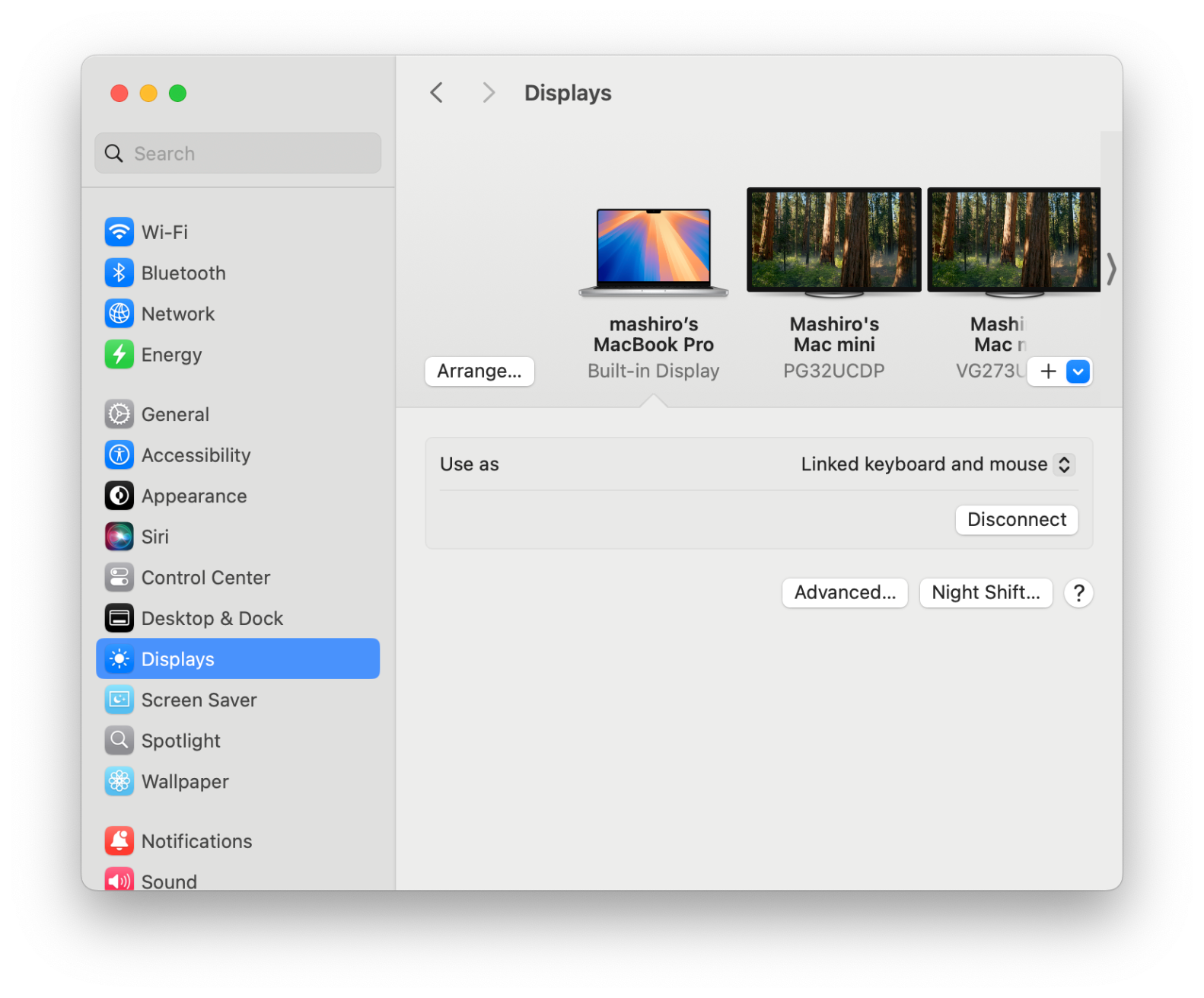This screenshot has height=998, width=1204.
Task: Click the Arrange... button
Action: (479, 371)
